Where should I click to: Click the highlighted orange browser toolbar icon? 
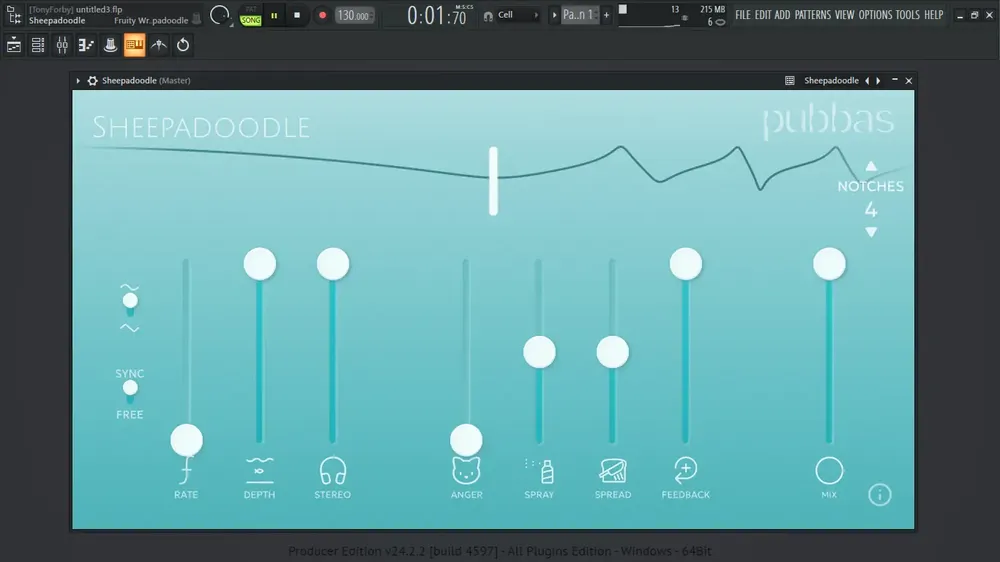coord(135,45)
